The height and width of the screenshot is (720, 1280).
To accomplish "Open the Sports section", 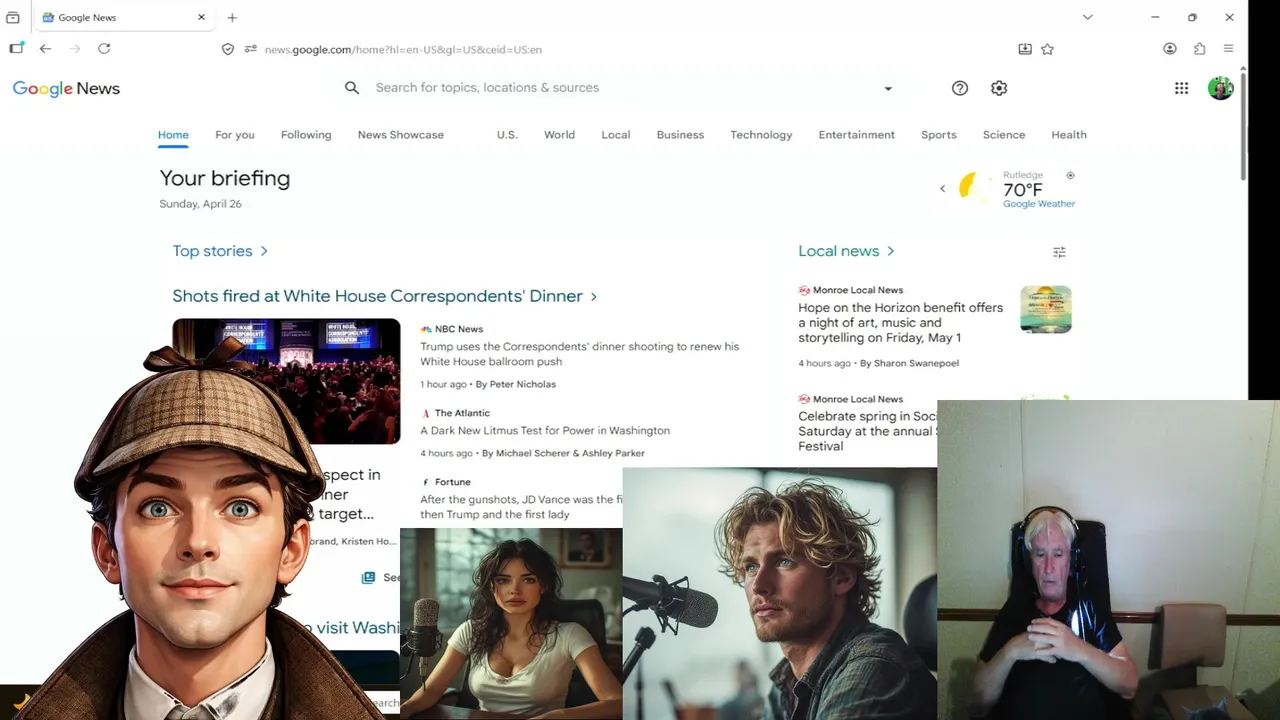I will tap(939, 135).
